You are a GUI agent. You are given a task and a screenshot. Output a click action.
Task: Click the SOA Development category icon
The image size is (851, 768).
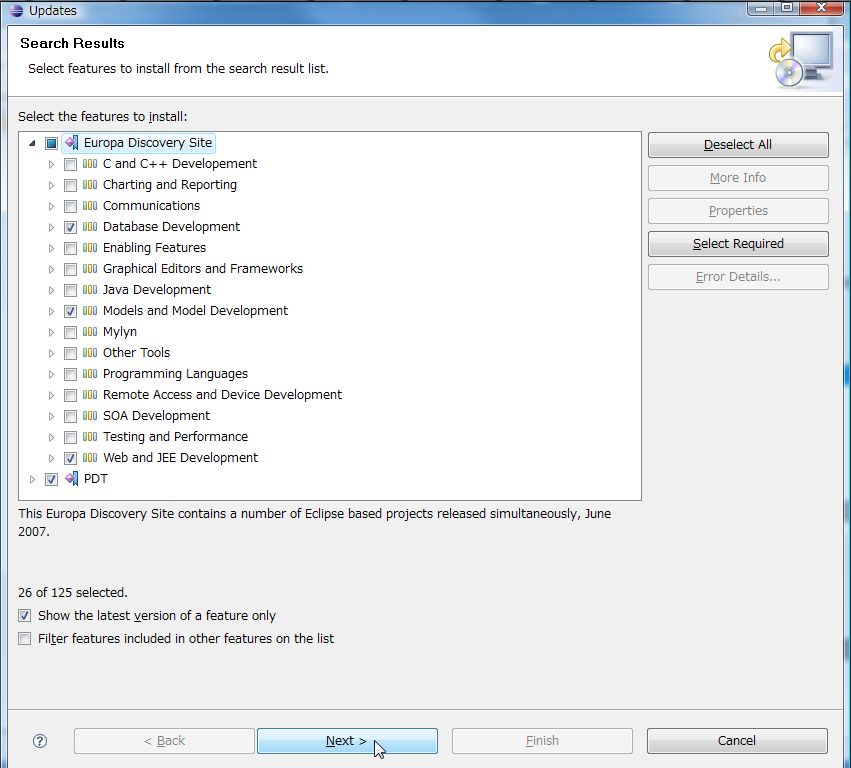(90, 416)
